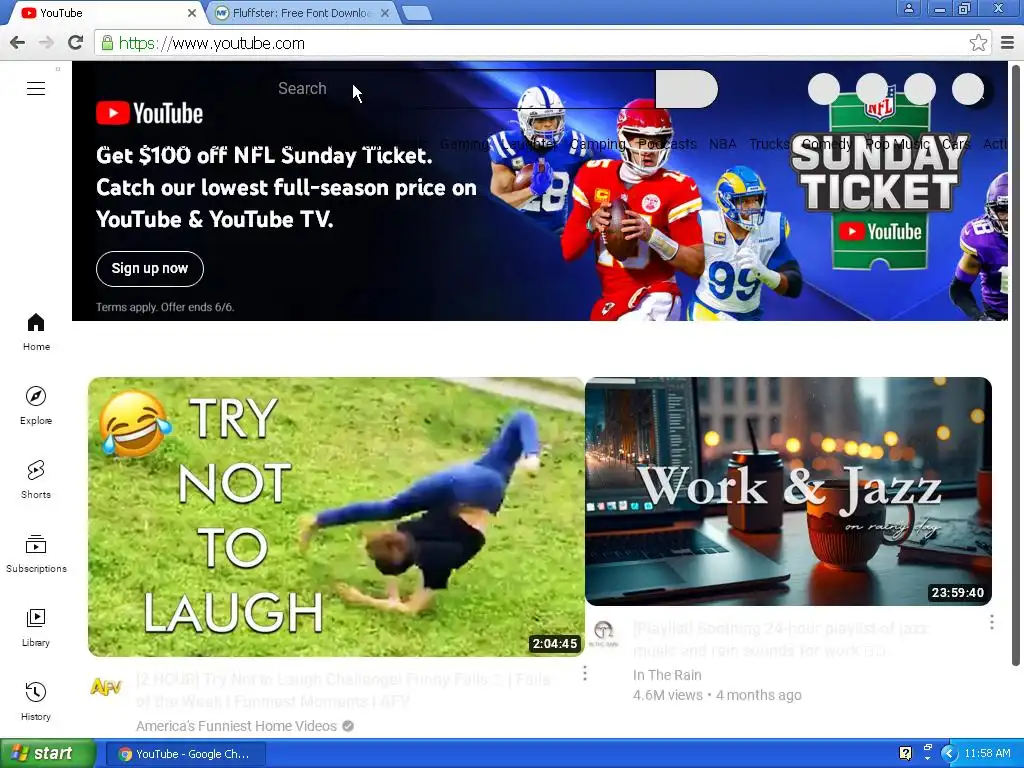Screen dimensions: 1024x768
Task: Open options for the Work & Jazz video
Action: tap(991, 622)
